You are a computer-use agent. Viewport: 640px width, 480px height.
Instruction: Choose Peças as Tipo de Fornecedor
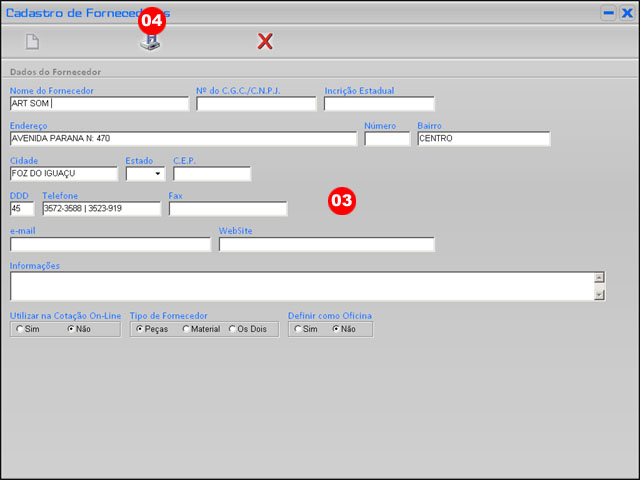pyautogui.click(x=139, y=329)
